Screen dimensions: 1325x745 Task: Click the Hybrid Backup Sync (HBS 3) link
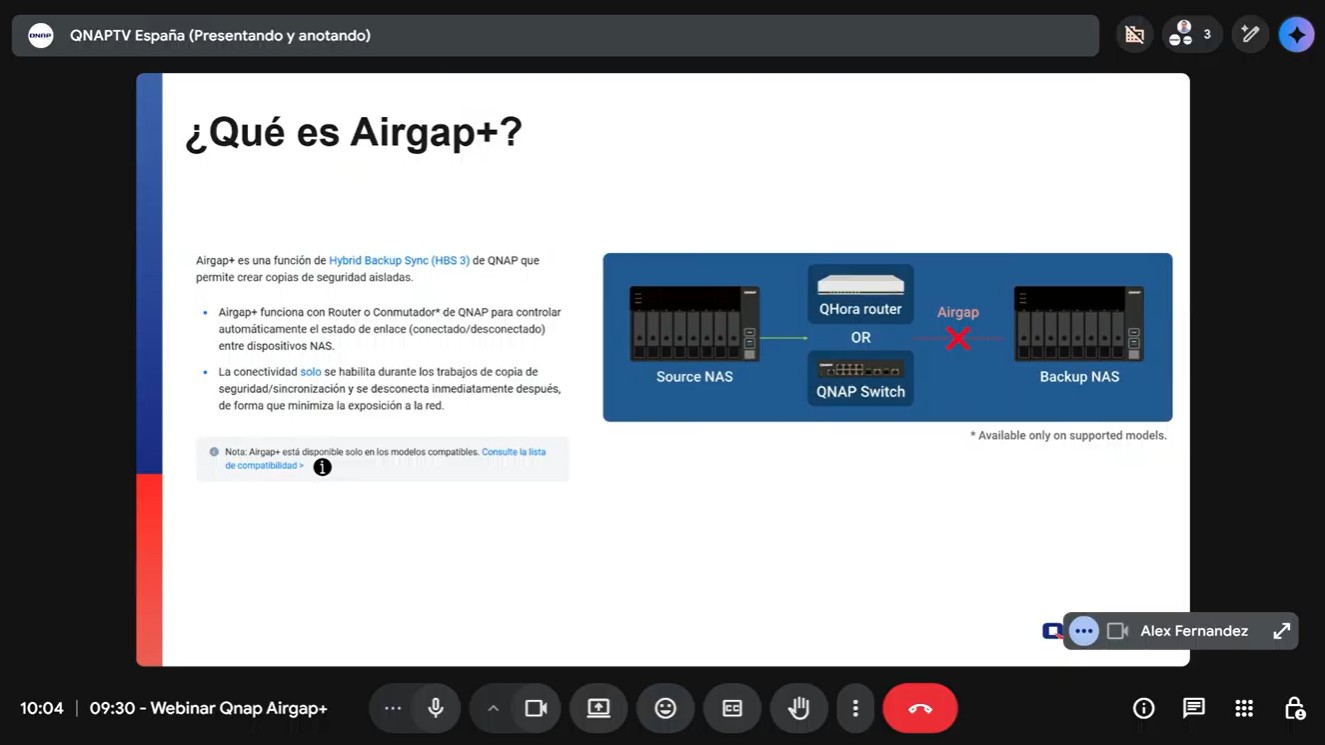(x=399, y=260)
